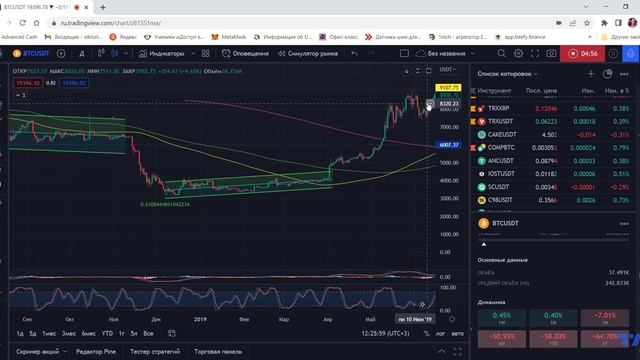The image size is (640, 360).
Task: Select ANCUSDT row in watchlist
Action: pyautogui.click(x=552, y=161)
